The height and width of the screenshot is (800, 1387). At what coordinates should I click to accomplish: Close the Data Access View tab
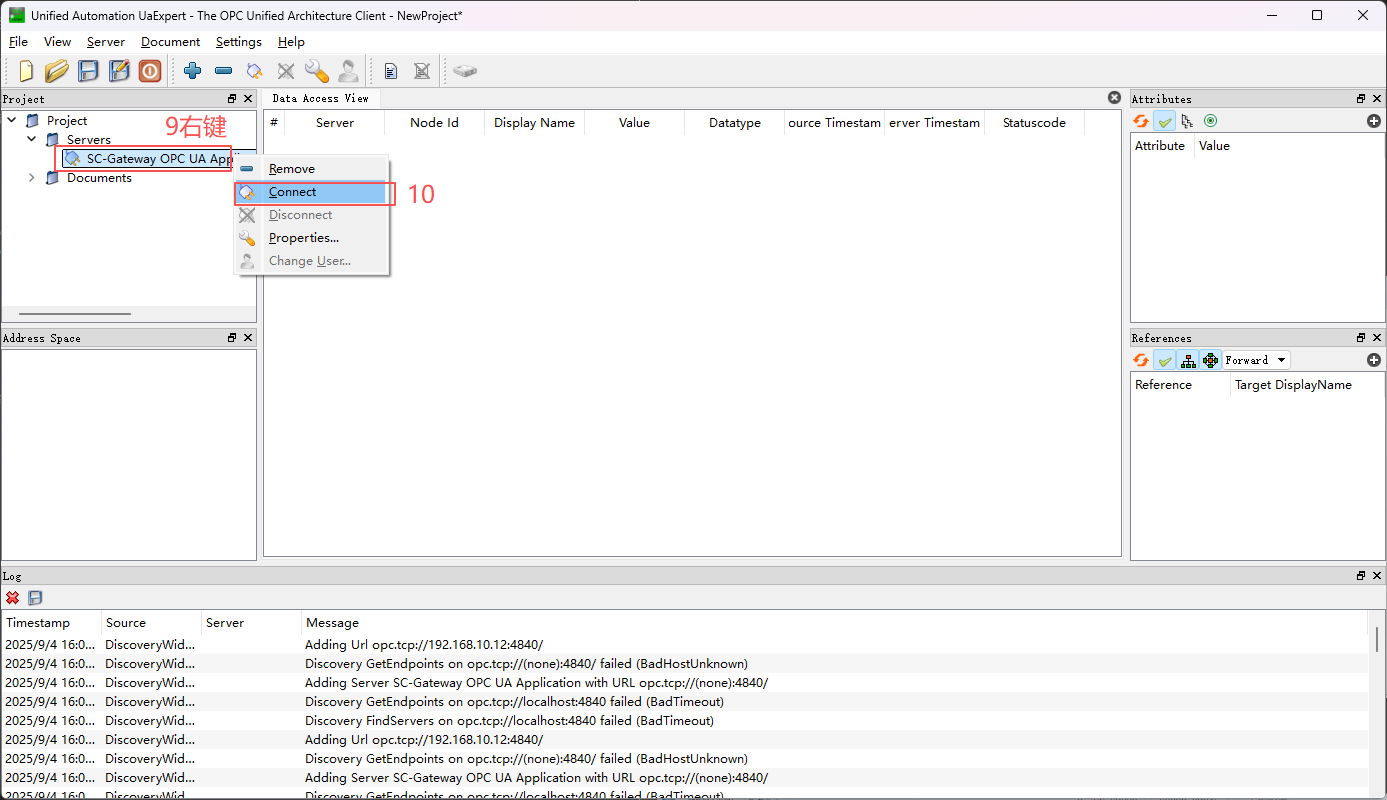click(1114, 98)
